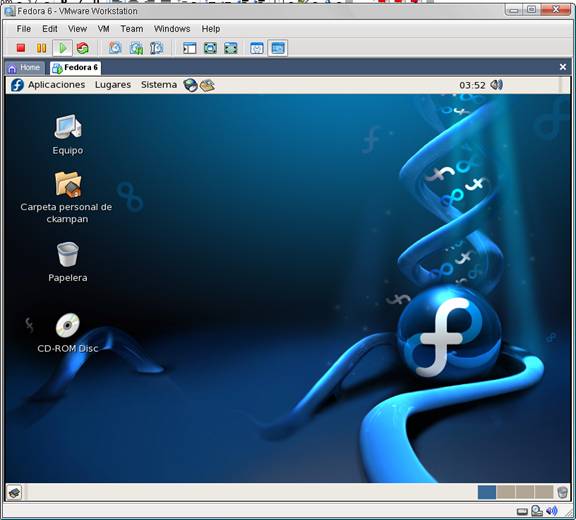Switch to full screen mode icon
The image size is (576, 520).
210,48
